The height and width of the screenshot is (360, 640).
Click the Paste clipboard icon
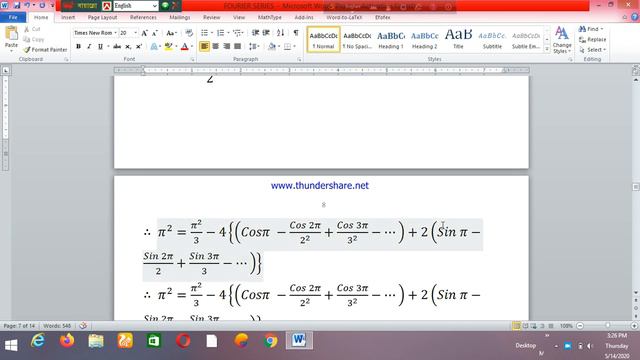click(x=11, y=33)
